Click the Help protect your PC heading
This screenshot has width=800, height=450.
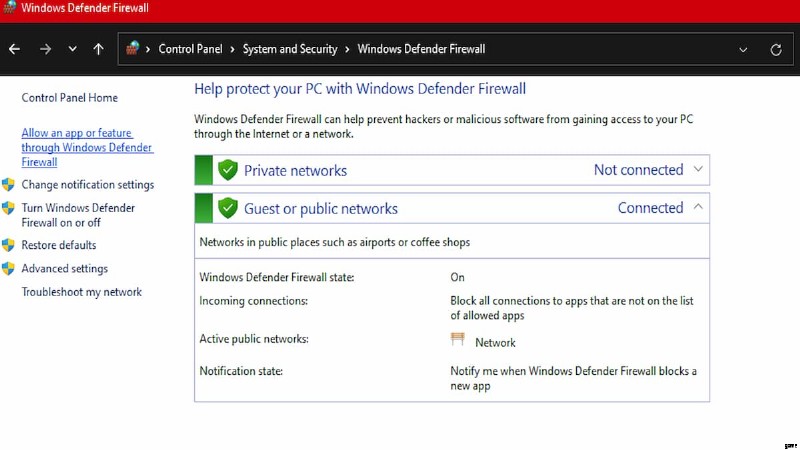pyautogui.click(x=360, y=89)
